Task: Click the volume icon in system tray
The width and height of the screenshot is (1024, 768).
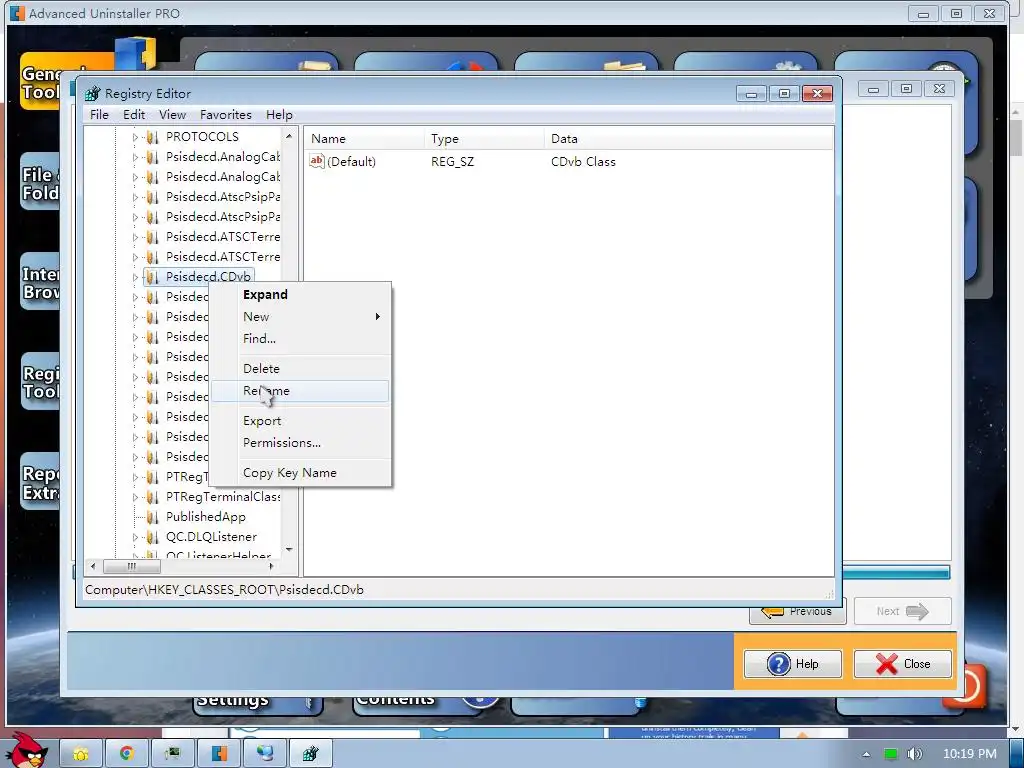Action: tap(915, 754)
